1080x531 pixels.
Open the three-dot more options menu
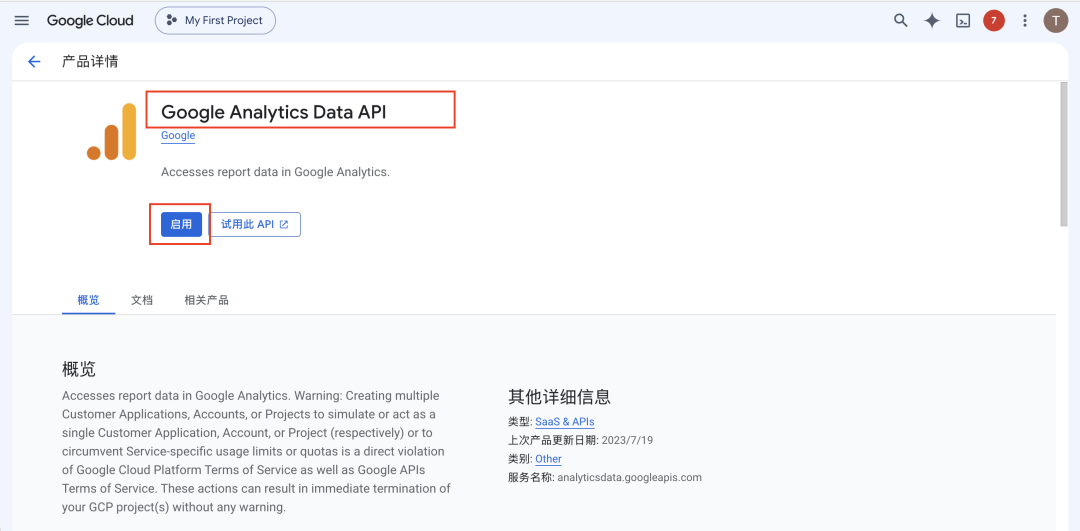pos(1024,21)
